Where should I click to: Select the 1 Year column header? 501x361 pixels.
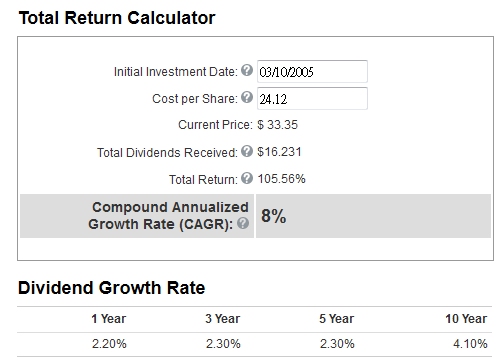pyautogui.click(x=109, y=319)
